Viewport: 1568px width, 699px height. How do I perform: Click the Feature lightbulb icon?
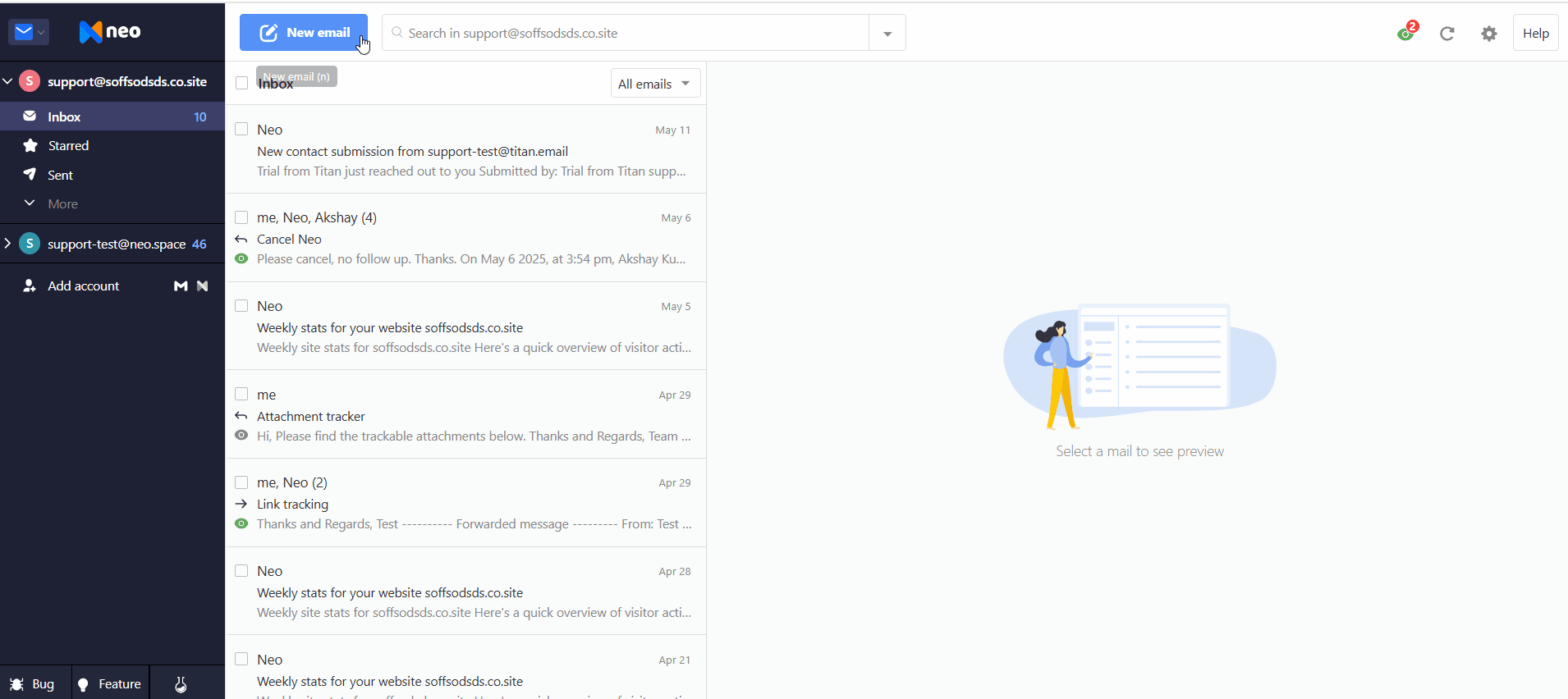pyautogui.click(x=83, y=684)
